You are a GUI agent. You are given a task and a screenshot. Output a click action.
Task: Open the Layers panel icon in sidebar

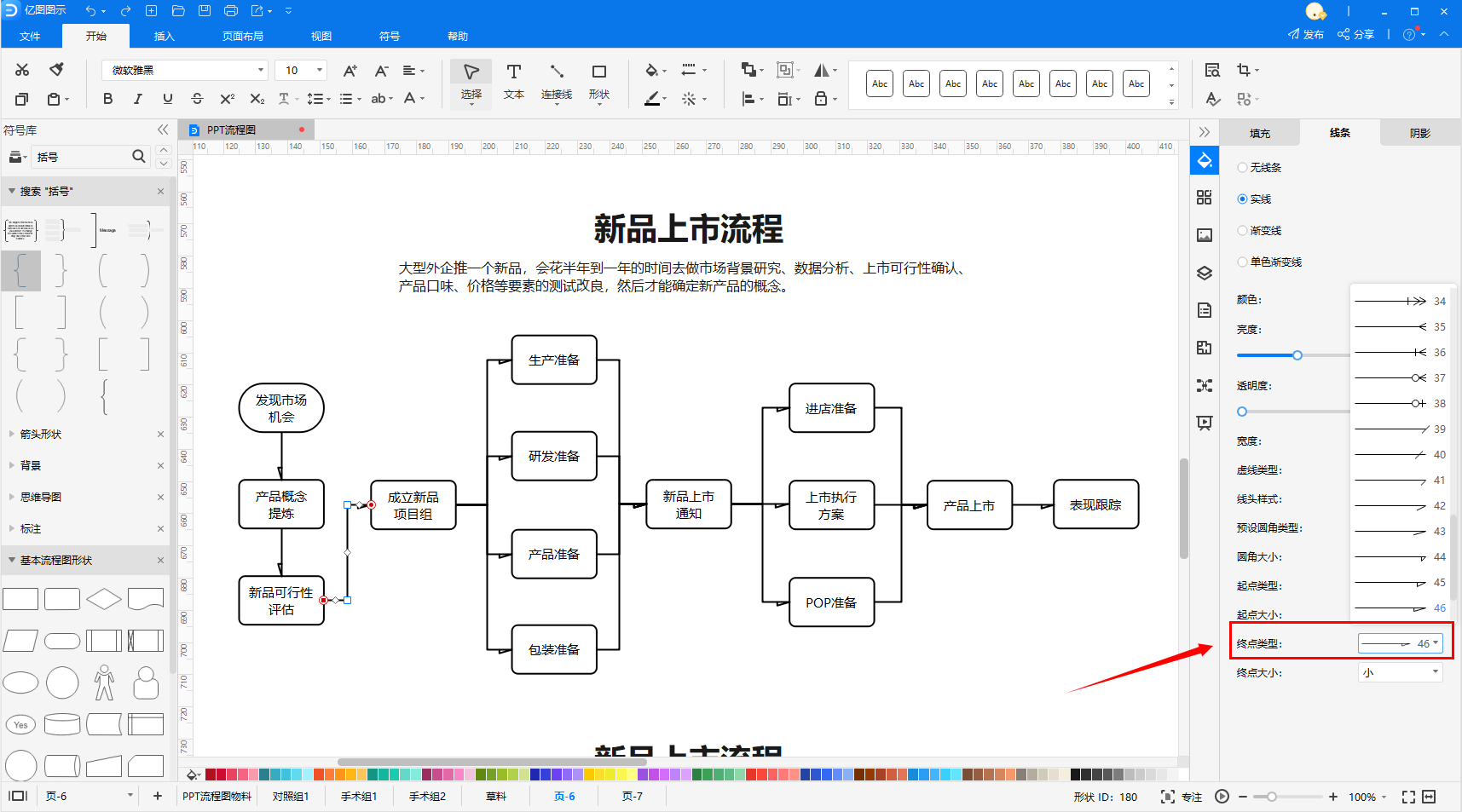[x=1204, y=273]
